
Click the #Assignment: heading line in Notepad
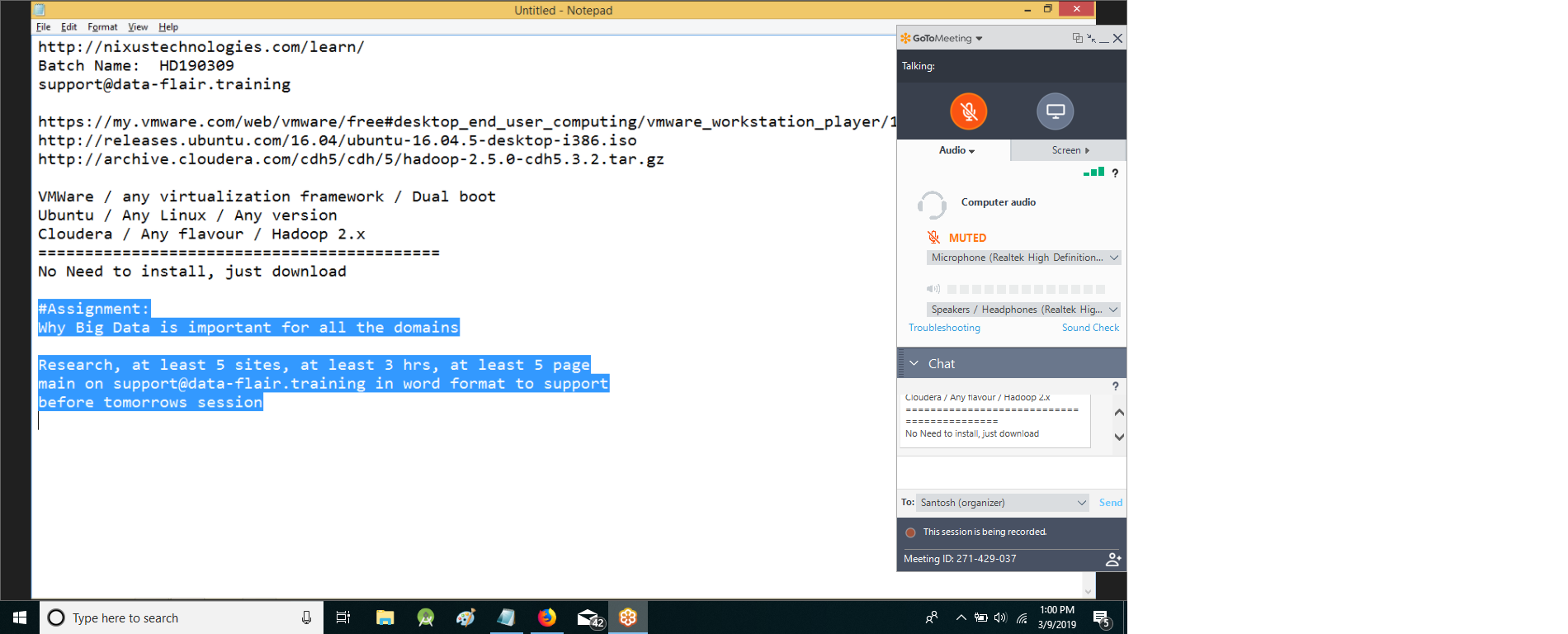(94, 309)
